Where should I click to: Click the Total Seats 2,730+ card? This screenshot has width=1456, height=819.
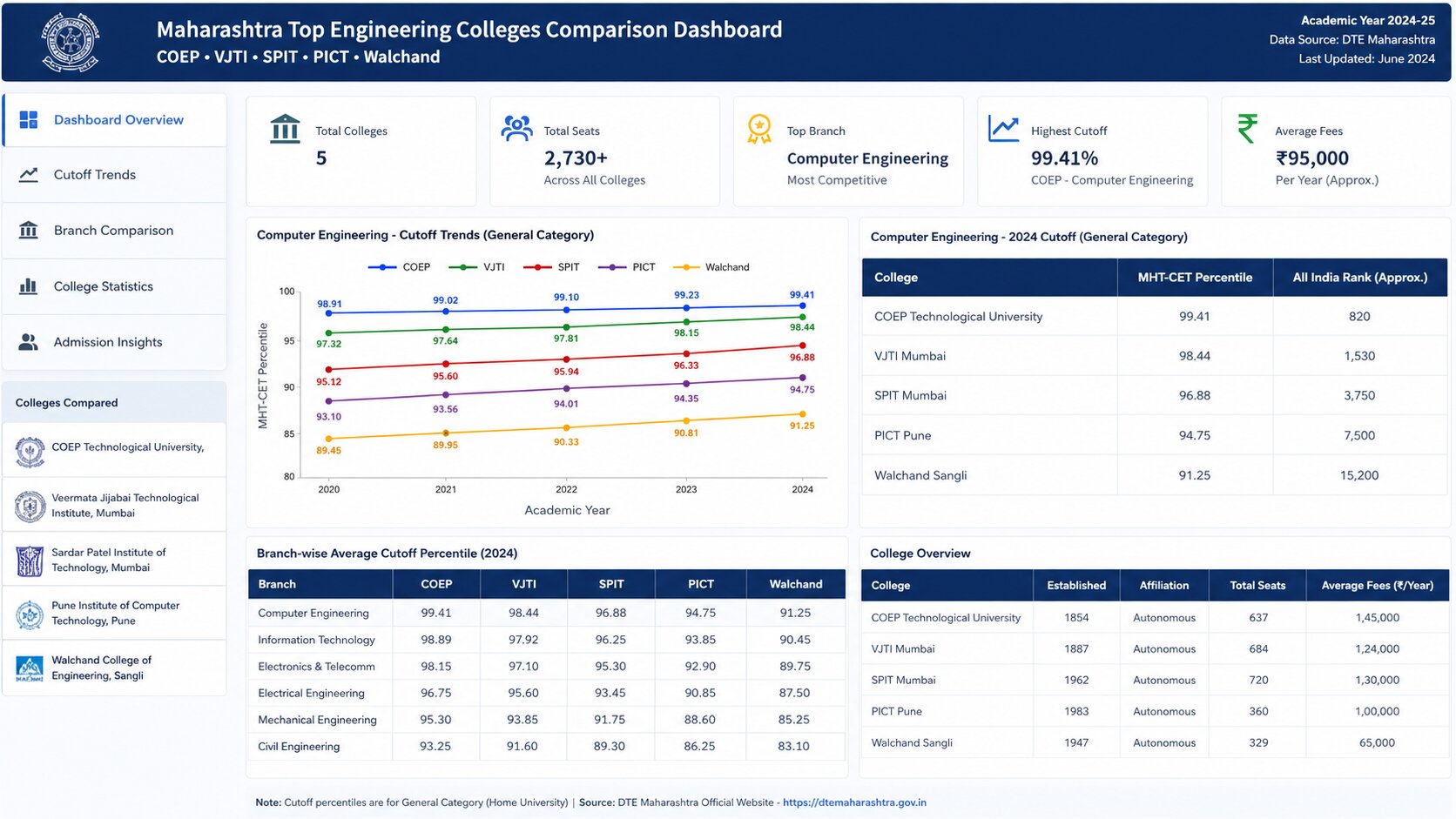tap(604, 151)
